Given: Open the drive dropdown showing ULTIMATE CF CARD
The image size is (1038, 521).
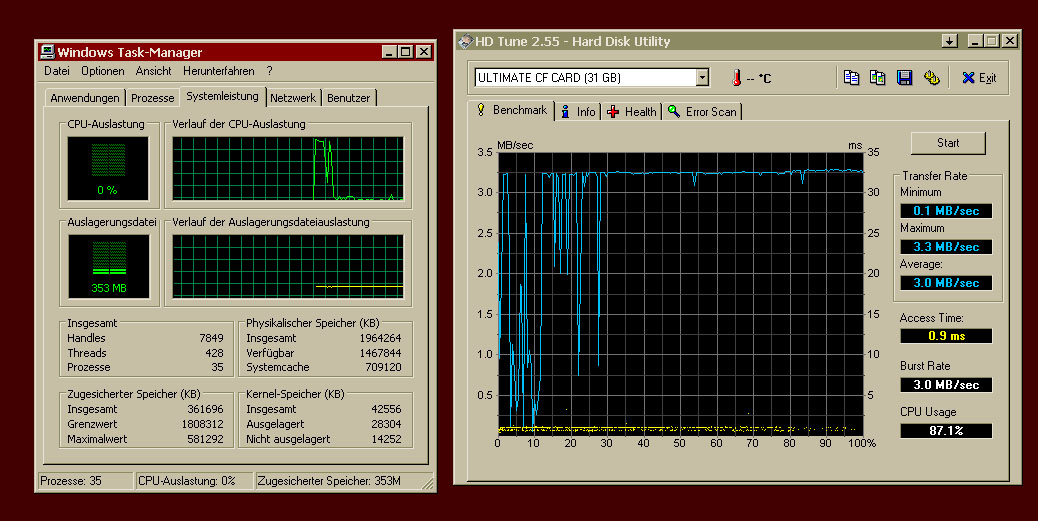Looking at the screenshot, I should (x=702, y=77).
